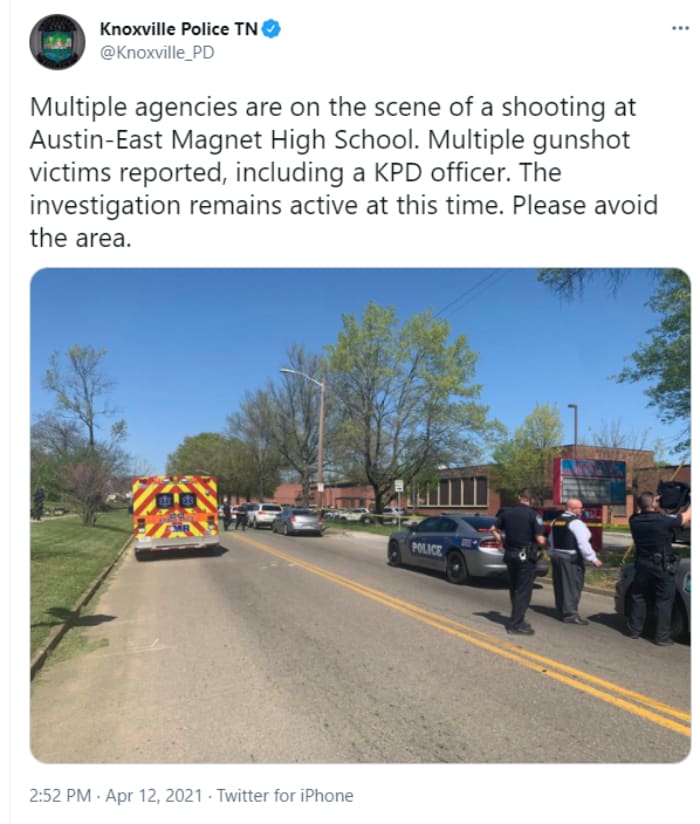Click the double yellow road line
The width and height of the screenshot is (700, 824).
point(473,633)
